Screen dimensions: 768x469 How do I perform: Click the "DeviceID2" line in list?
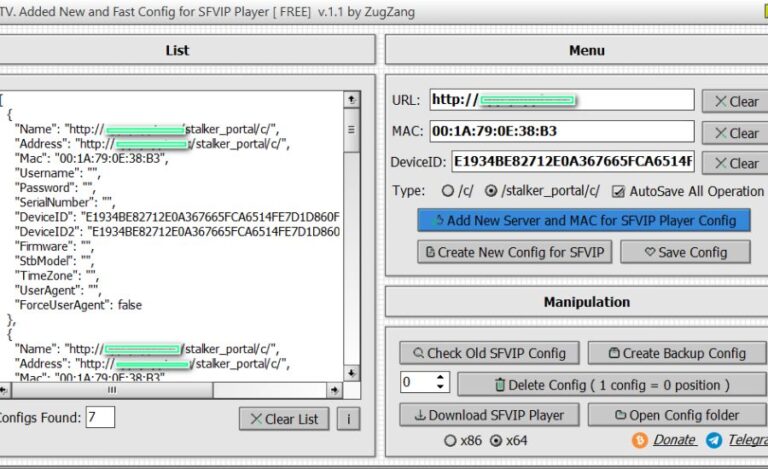click(x=177, y=232)
